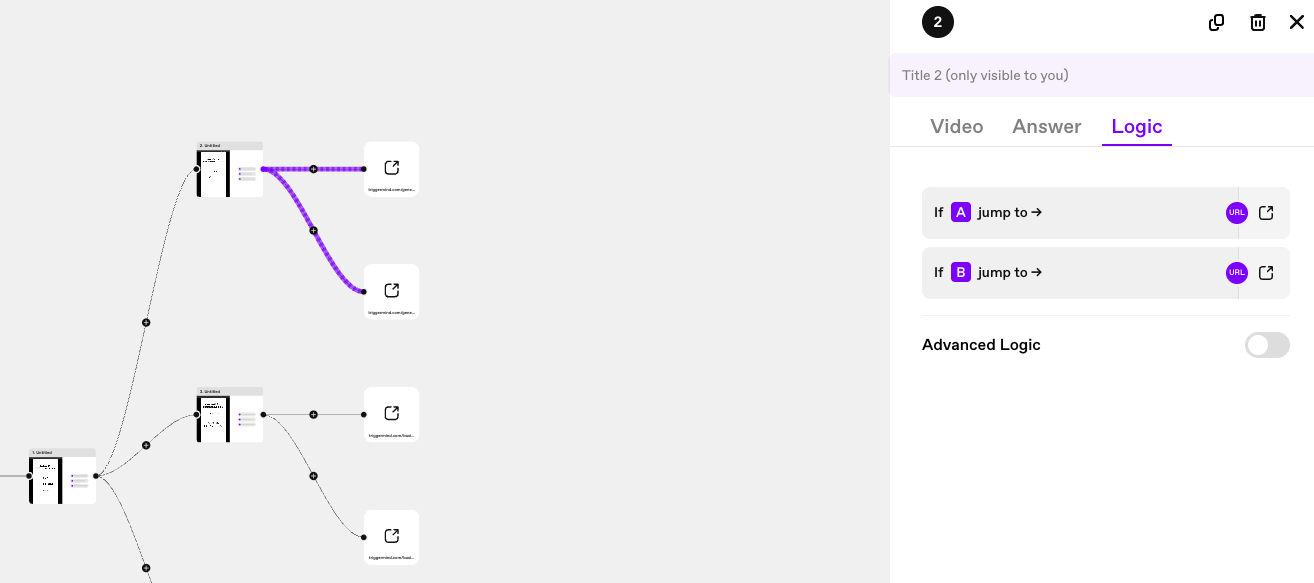The width and height of the screenshot is (1314, 583).
Task: Click URL badge on rule B
Action: coord(1236,272)
